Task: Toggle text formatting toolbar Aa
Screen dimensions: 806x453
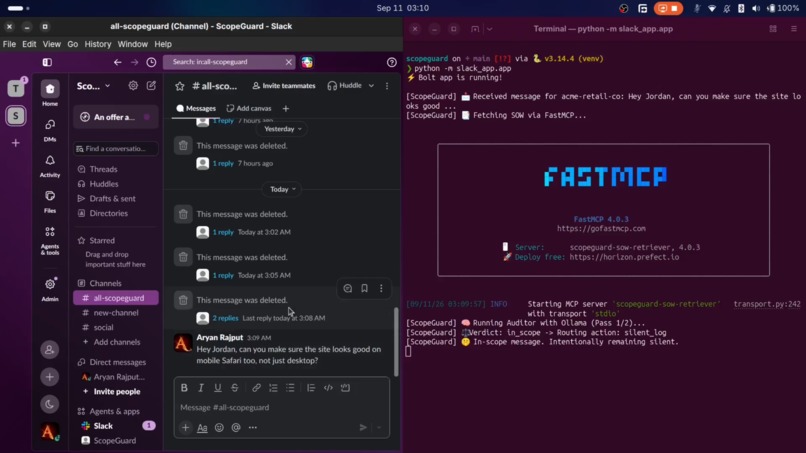Action: pos(203,427)
